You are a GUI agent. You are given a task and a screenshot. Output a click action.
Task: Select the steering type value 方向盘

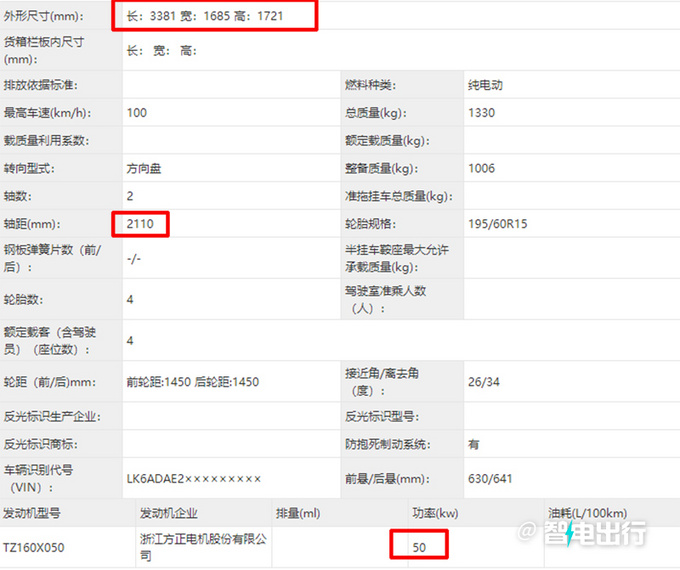144,168
